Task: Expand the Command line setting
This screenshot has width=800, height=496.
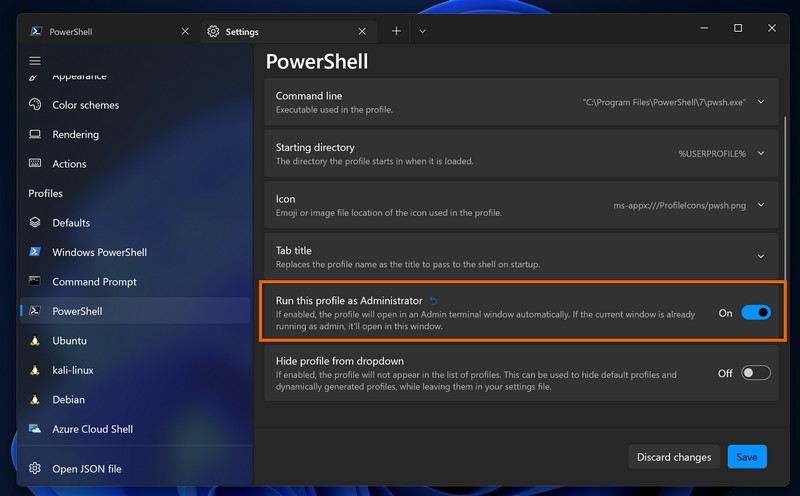Action: pyautogui.click(x=761, y=102)
